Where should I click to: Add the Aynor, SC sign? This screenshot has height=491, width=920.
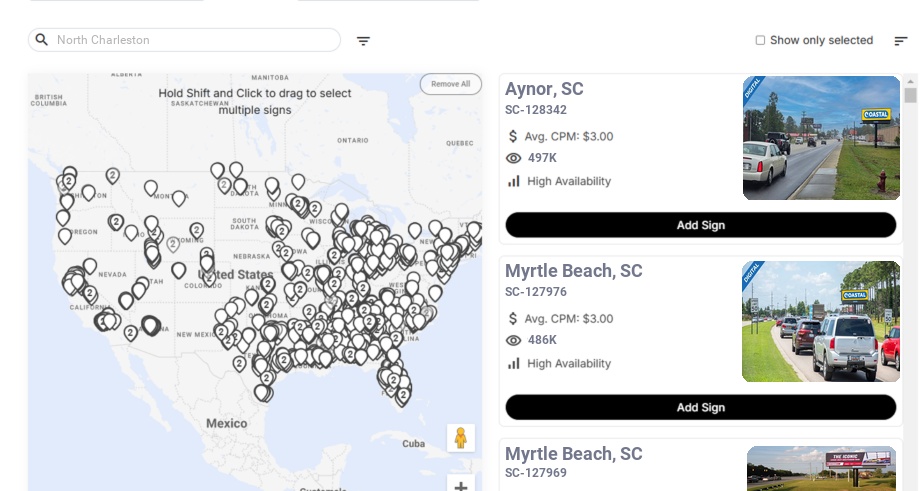pos(701,225)
